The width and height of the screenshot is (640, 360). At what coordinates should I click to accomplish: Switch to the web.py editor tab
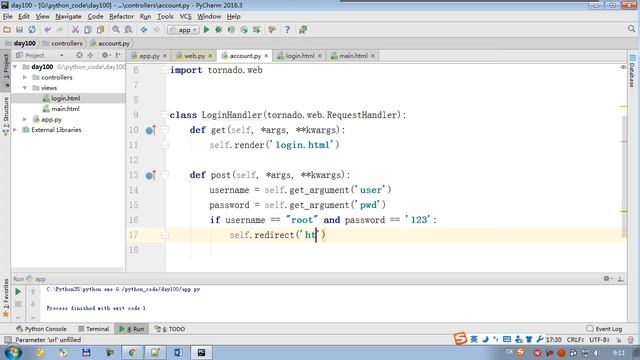click(194, 56)
